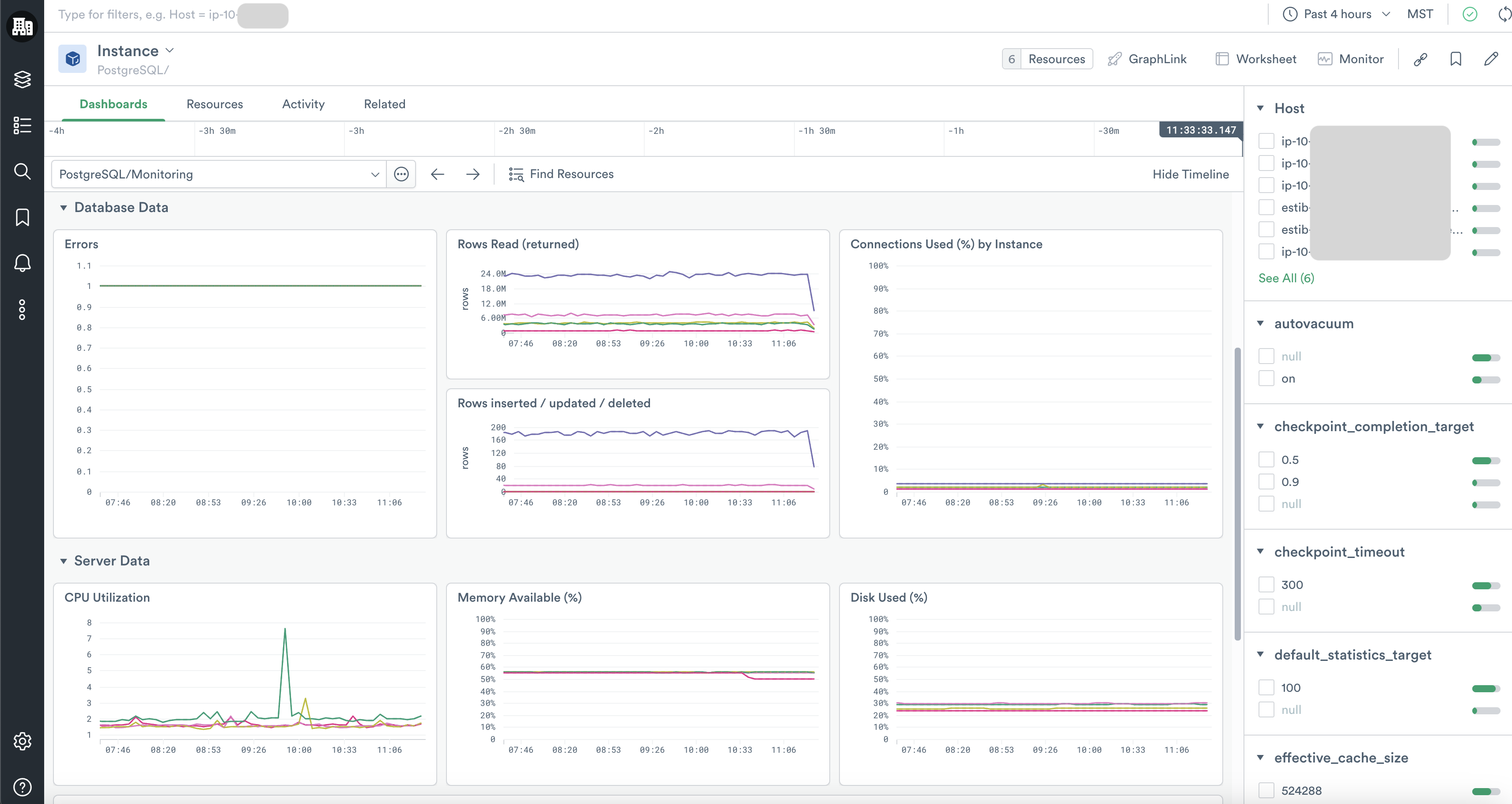Screen dimensions: 1512x804
Task: Tick the checkpoint_timeout 300 checkbox
Action: [x=1266, y=585]
